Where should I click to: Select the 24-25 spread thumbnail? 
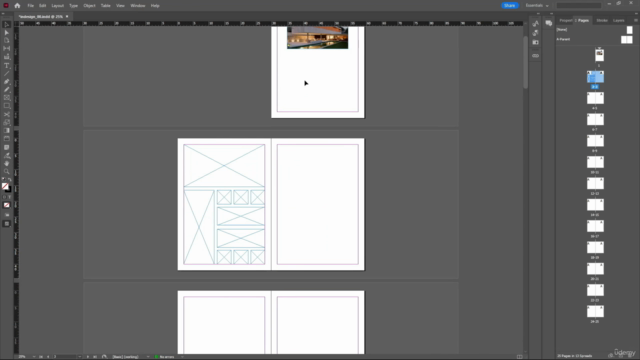click(x=595, y=311)
